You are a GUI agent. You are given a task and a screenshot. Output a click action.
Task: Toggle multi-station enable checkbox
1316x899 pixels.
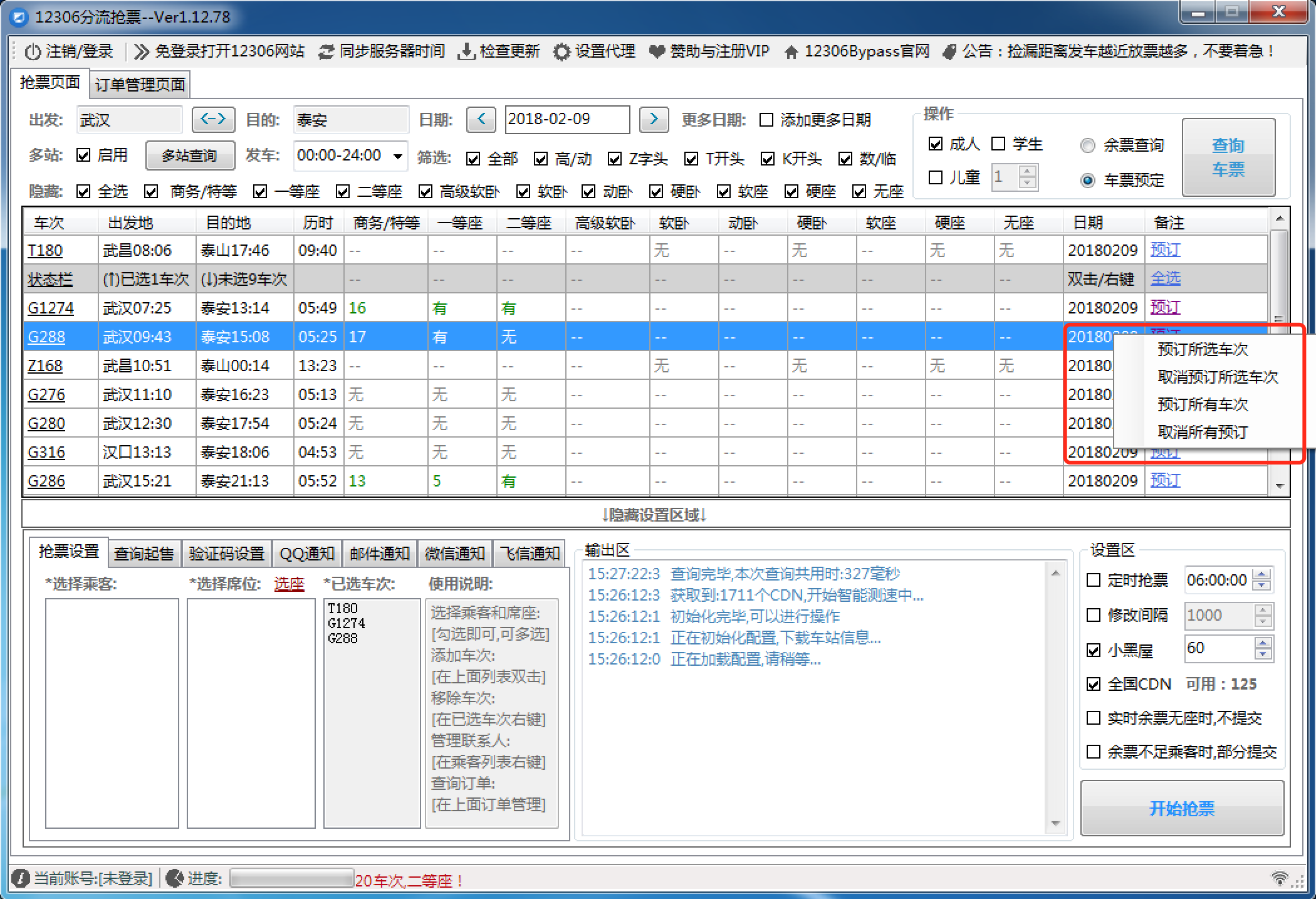[x=83, y=155]
